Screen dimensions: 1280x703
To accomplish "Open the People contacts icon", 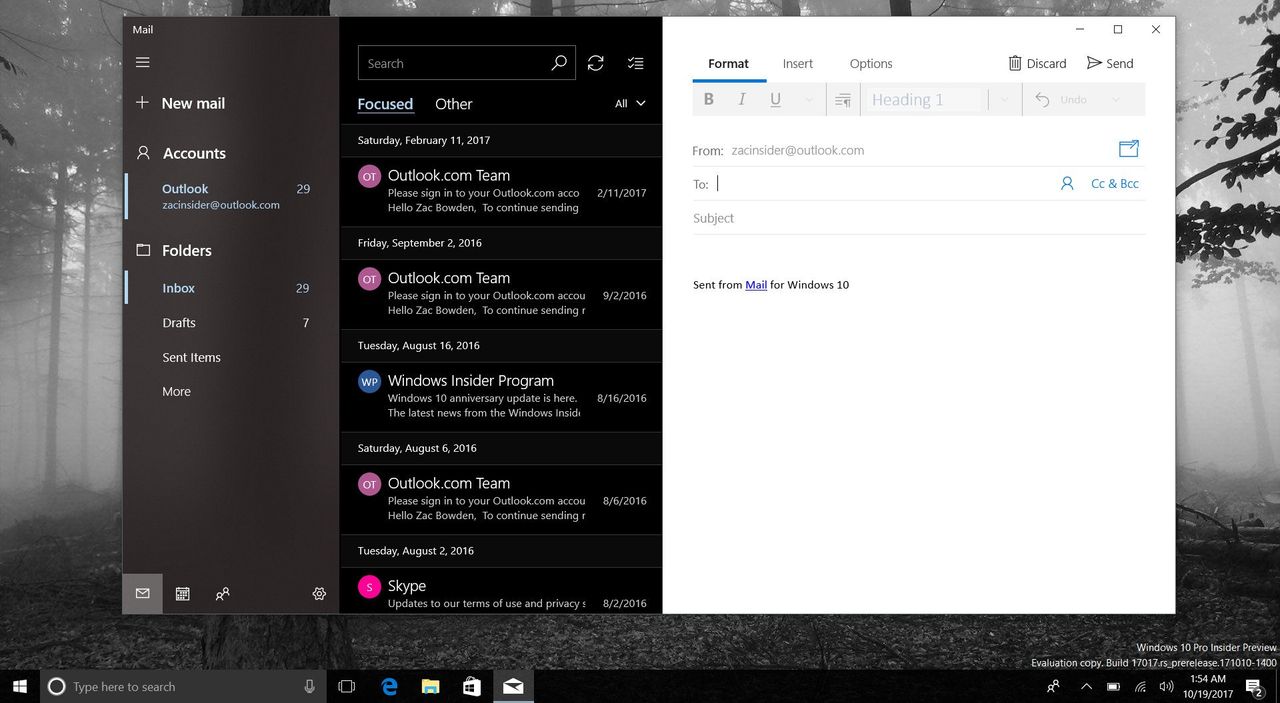I will click(x=222, y=594).
